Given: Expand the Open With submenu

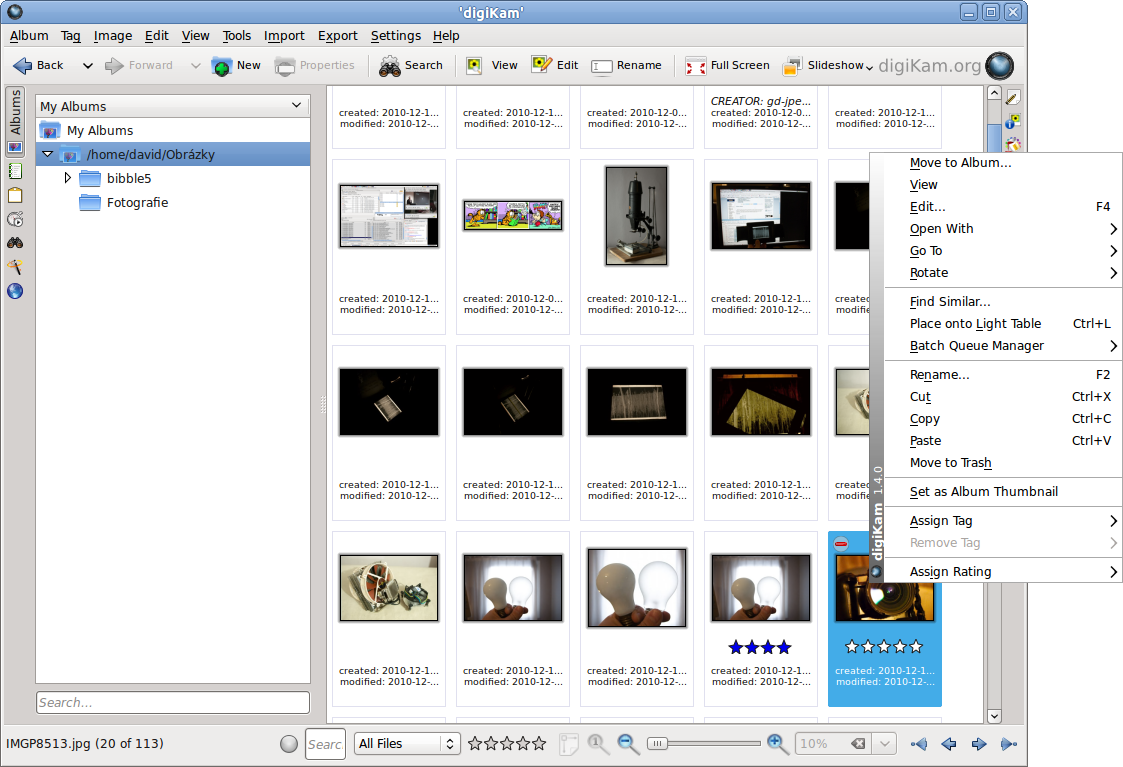Looking at the screenshot, I should click(1003, 228).
